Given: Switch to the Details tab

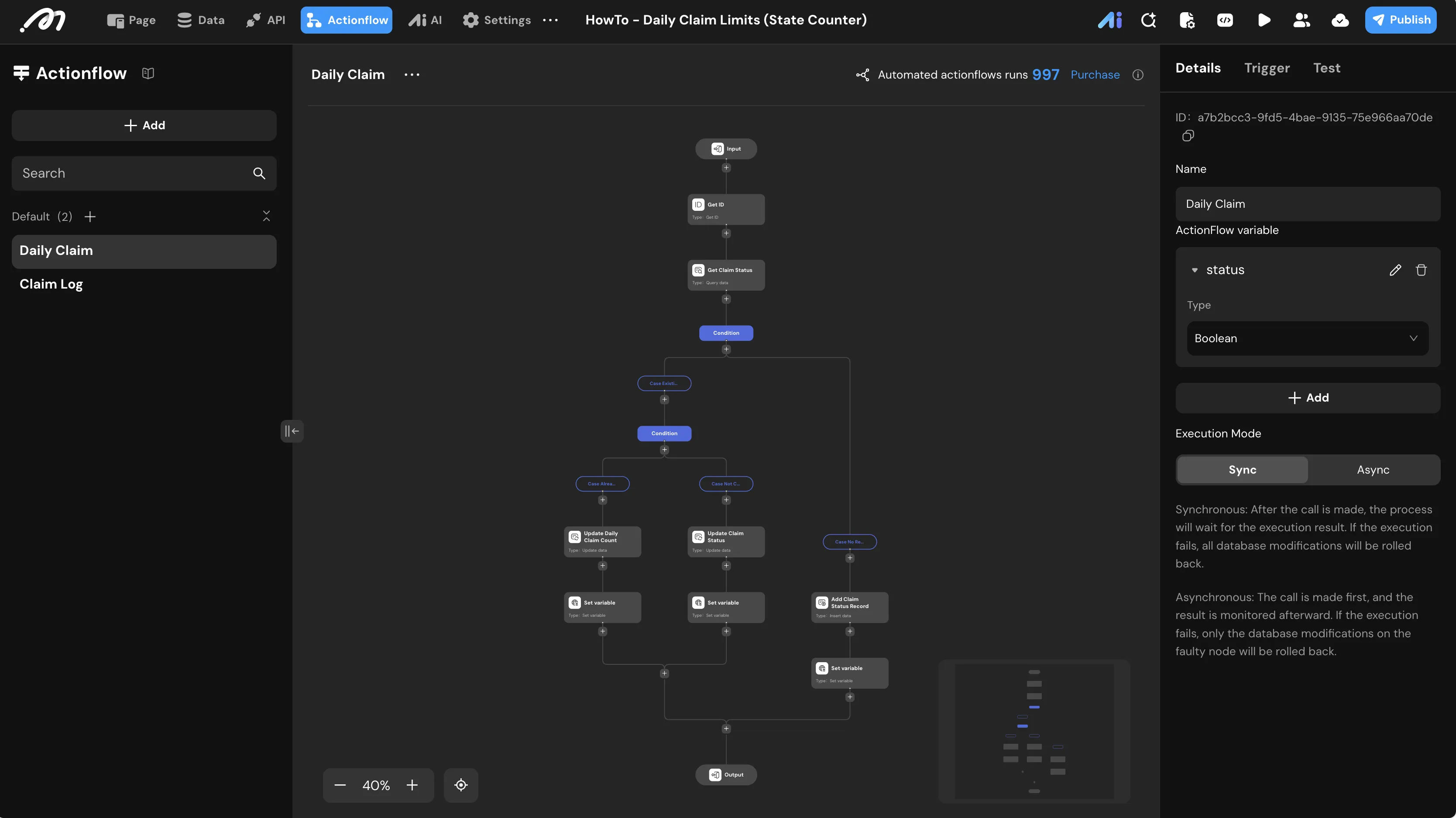Looking at the screenshot, I should click(x=1198, y=69).
